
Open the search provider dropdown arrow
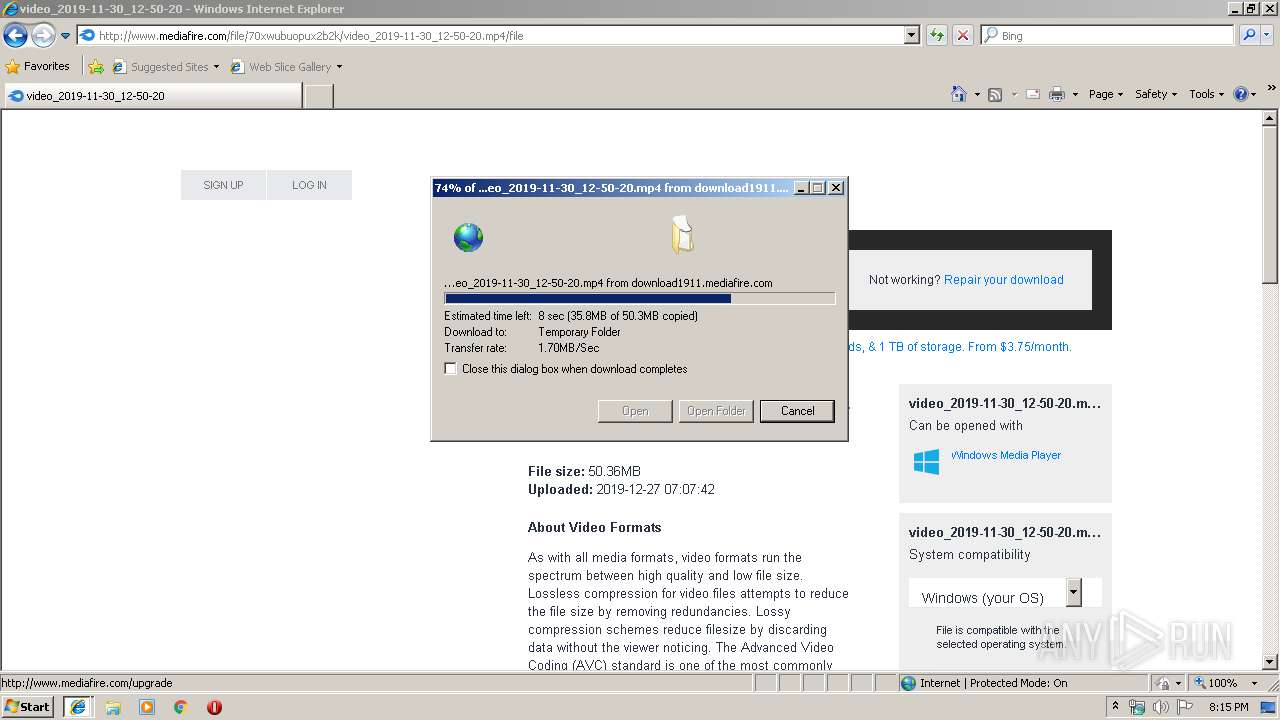pyautogui.click(x=1268, y=35)
